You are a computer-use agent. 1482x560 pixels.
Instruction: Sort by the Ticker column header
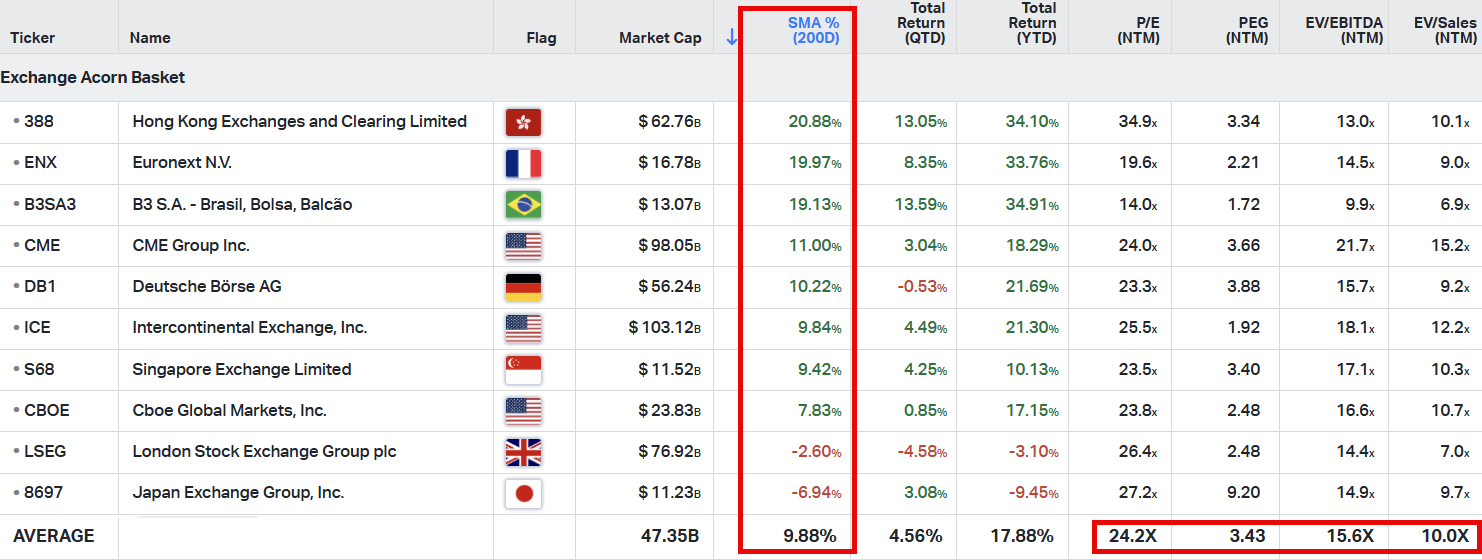click(33, 38)
